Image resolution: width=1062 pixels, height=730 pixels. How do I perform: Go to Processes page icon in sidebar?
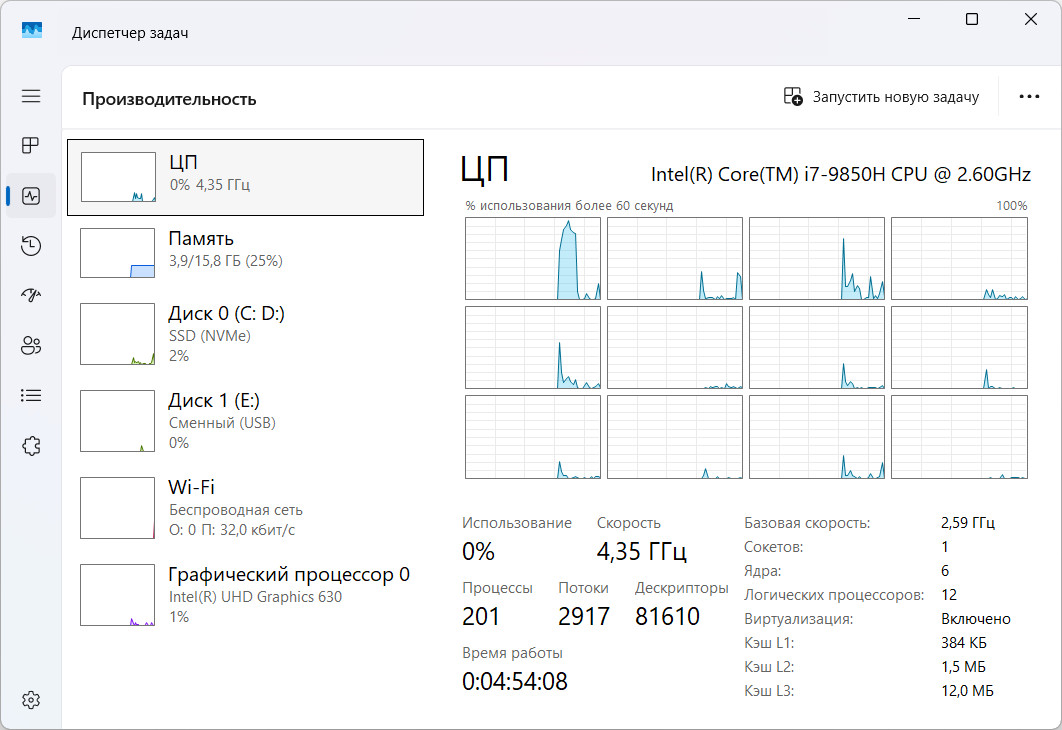pyautogui.click(x=31, y=146)
